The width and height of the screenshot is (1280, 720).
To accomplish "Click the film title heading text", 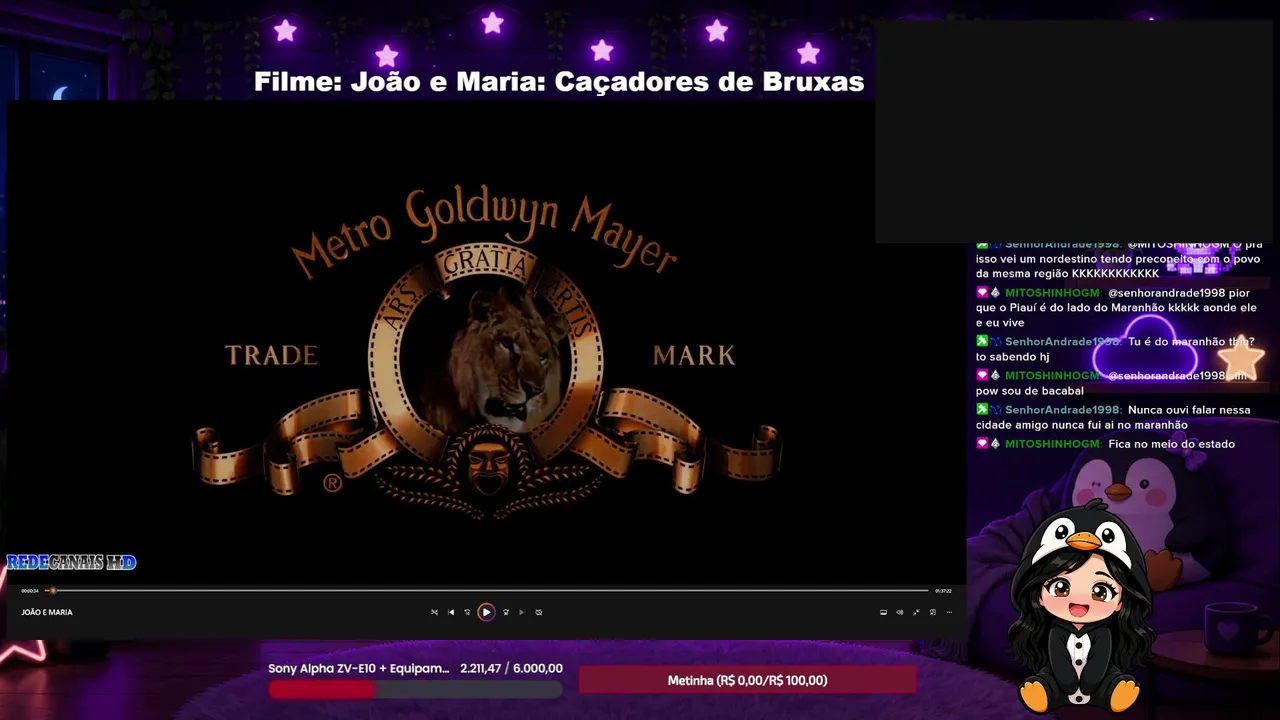I will click(559, 82).
